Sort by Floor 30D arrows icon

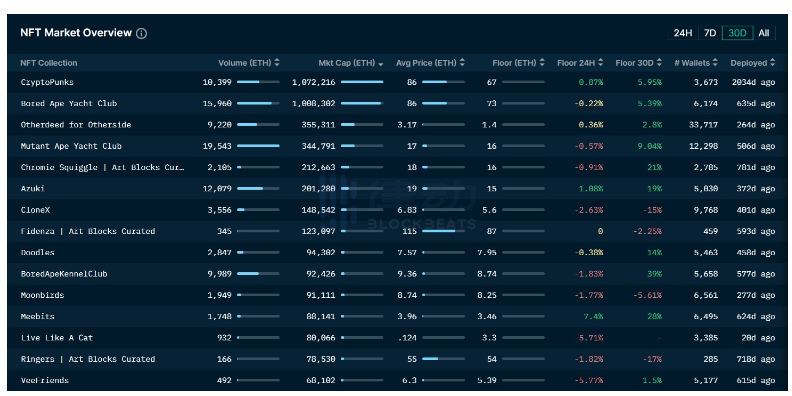[659, 63]
